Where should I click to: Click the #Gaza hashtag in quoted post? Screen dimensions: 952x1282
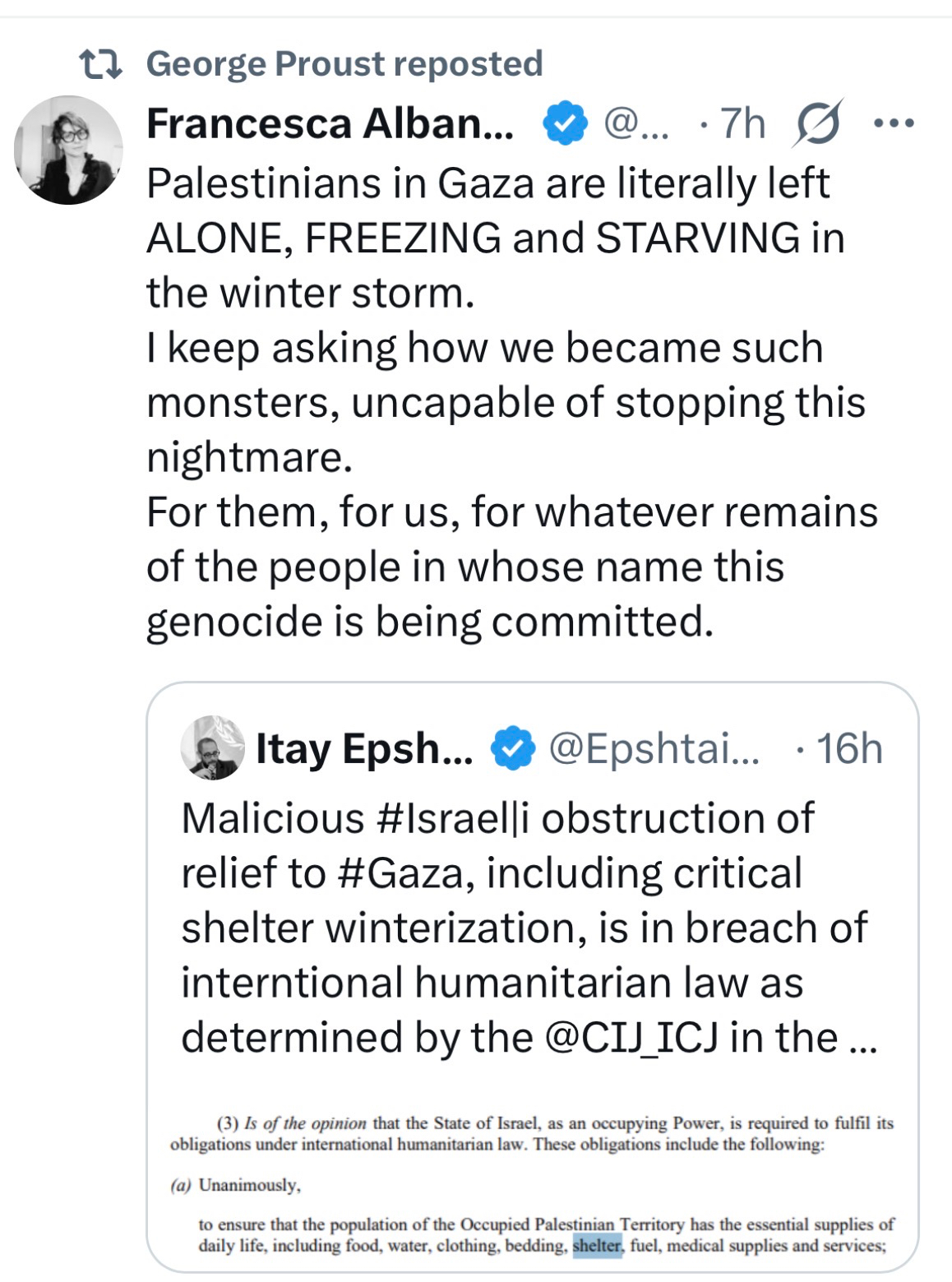coord(400,873)
